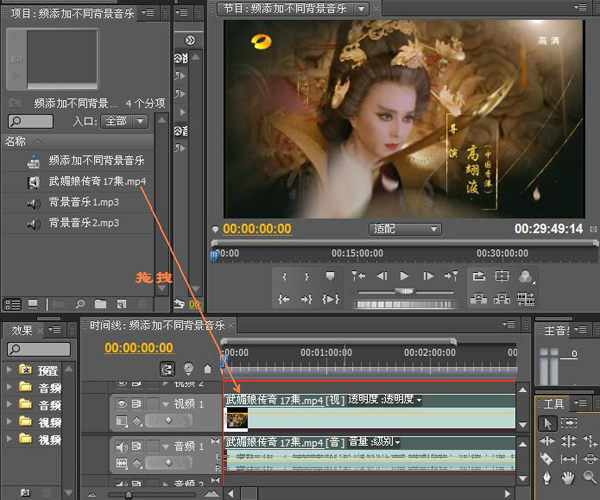The height and width of the screenshot is (500, 600).
Task: Select the Slide tool
Action: 590,459
